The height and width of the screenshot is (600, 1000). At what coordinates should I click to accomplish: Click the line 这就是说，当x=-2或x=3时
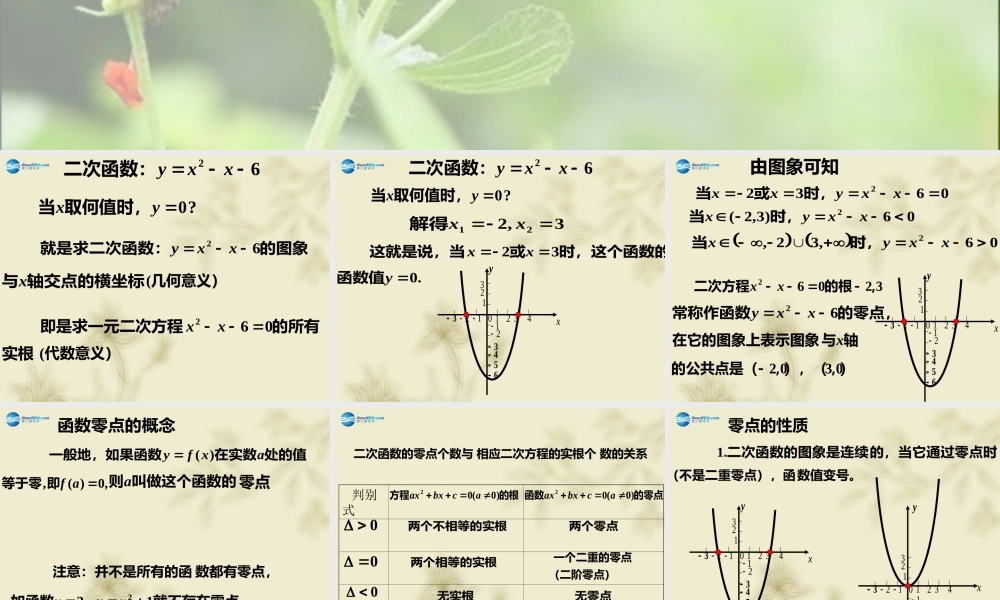(x=517, y=251)
